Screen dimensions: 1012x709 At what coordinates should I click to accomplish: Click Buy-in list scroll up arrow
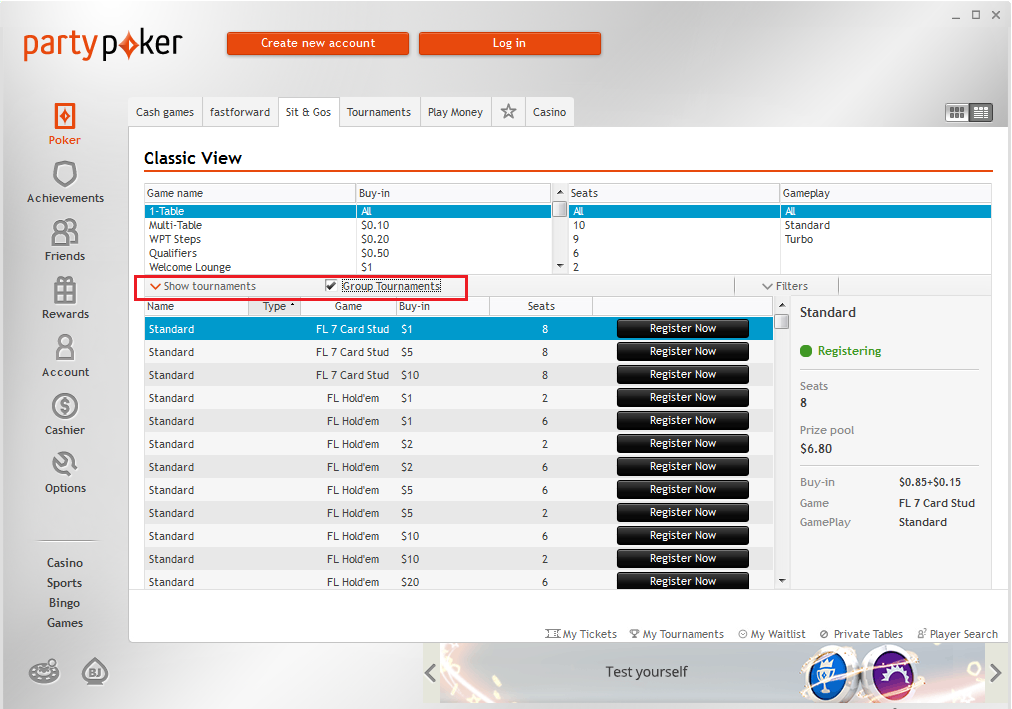560,192
